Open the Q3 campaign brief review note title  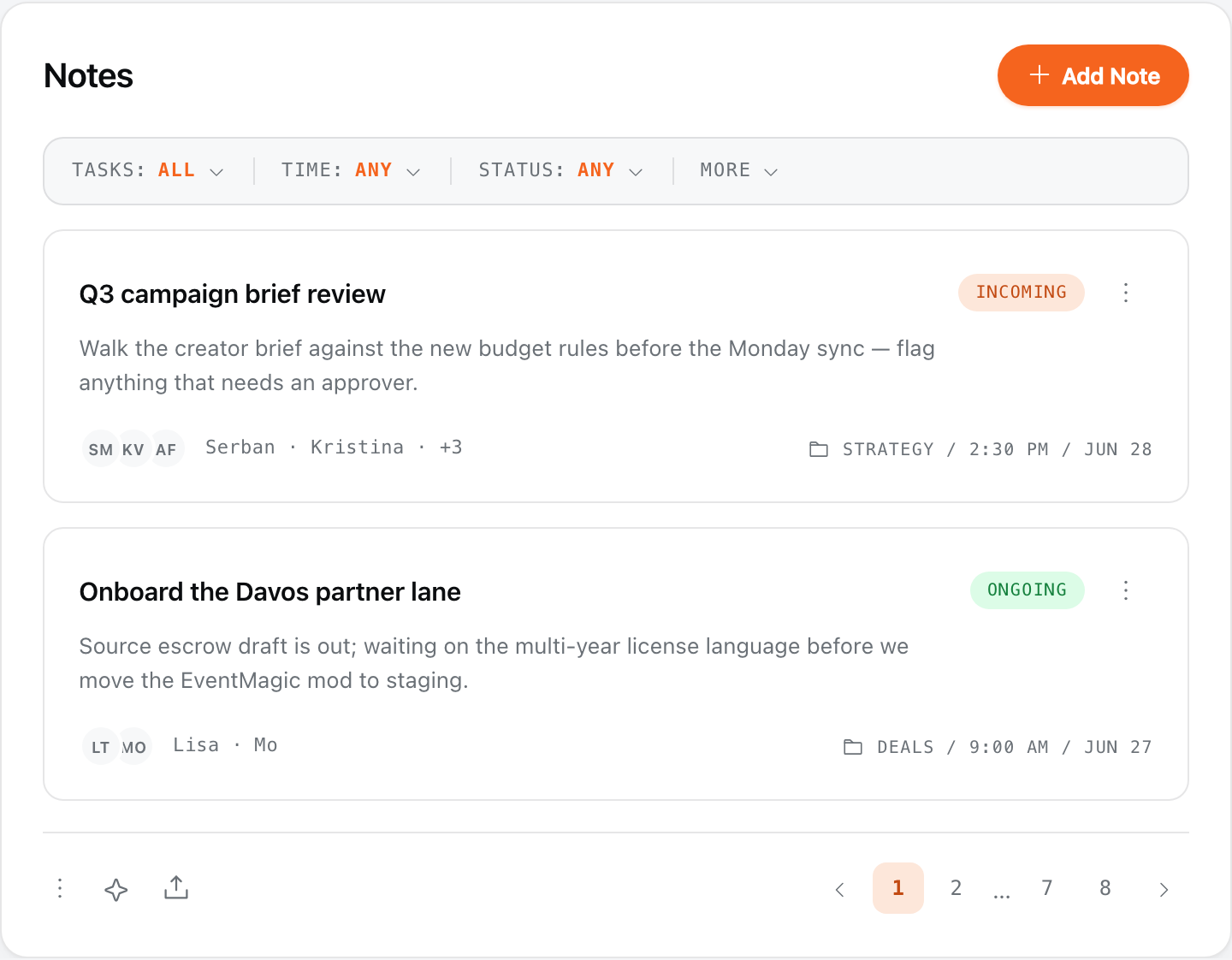[x=233, y=294]
